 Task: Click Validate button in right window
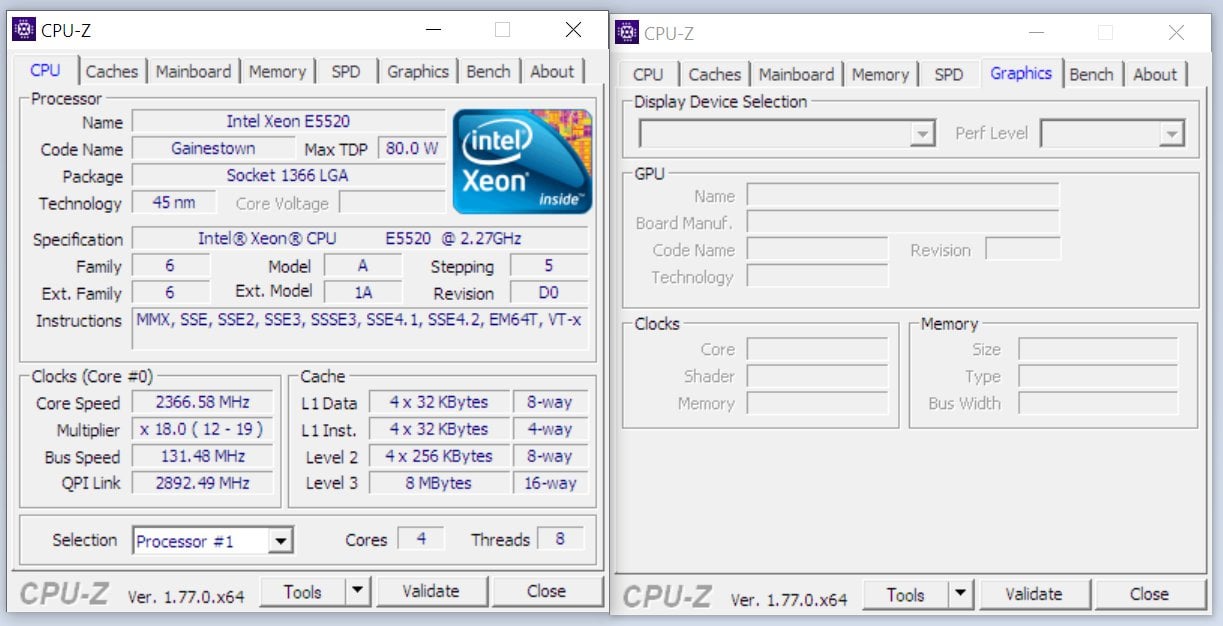click(1034, 595)
